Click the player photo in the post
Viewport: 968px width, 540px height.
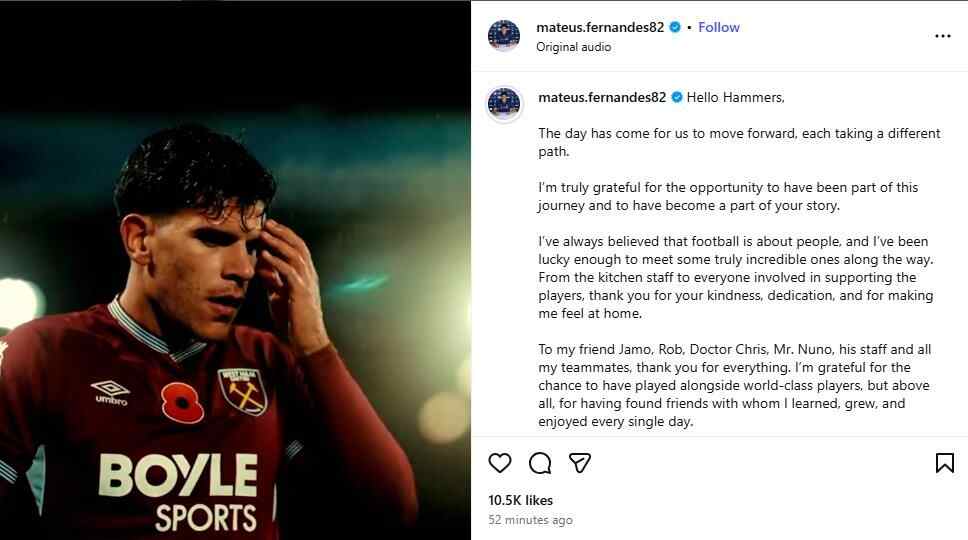click(x=235, y=270)
